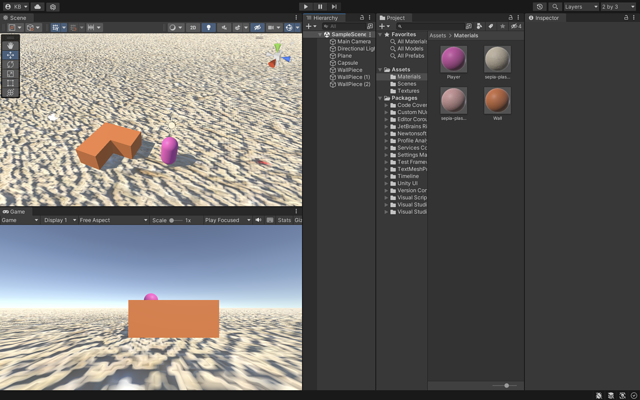Switch to the Game tab
Viewport: 640px width, 400px height.
(14, 211)
